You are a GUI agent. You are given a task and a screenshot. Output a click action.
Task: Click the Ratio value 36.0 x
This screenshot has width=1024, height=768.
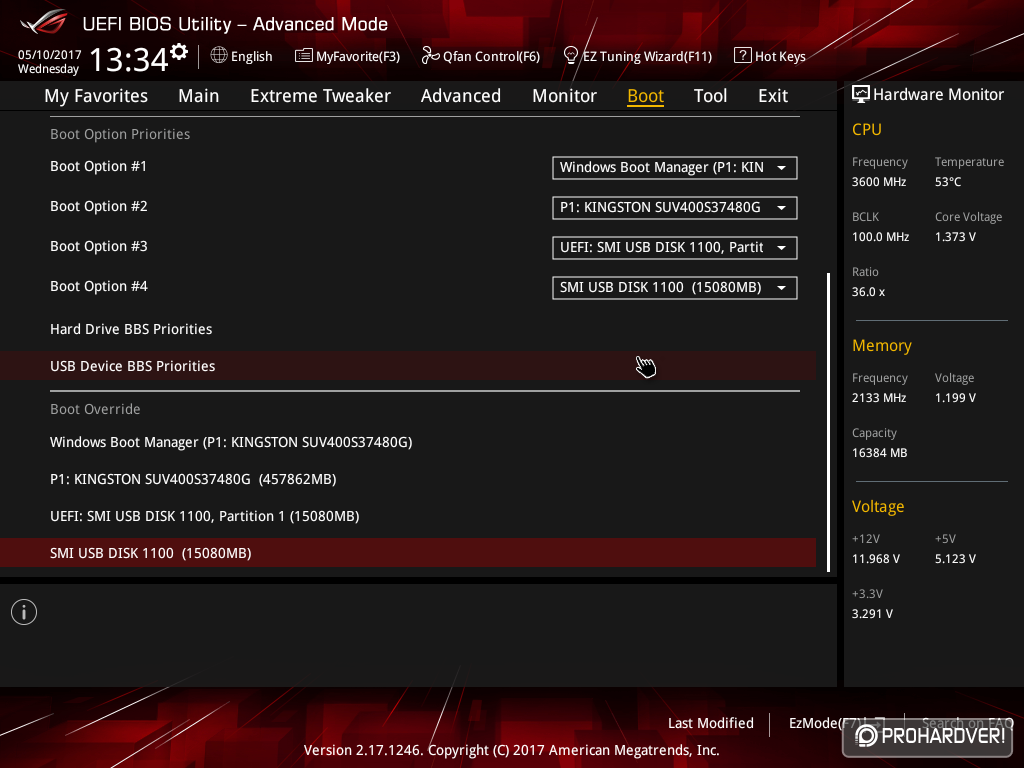pyautogui.click(x=868, y=291)
